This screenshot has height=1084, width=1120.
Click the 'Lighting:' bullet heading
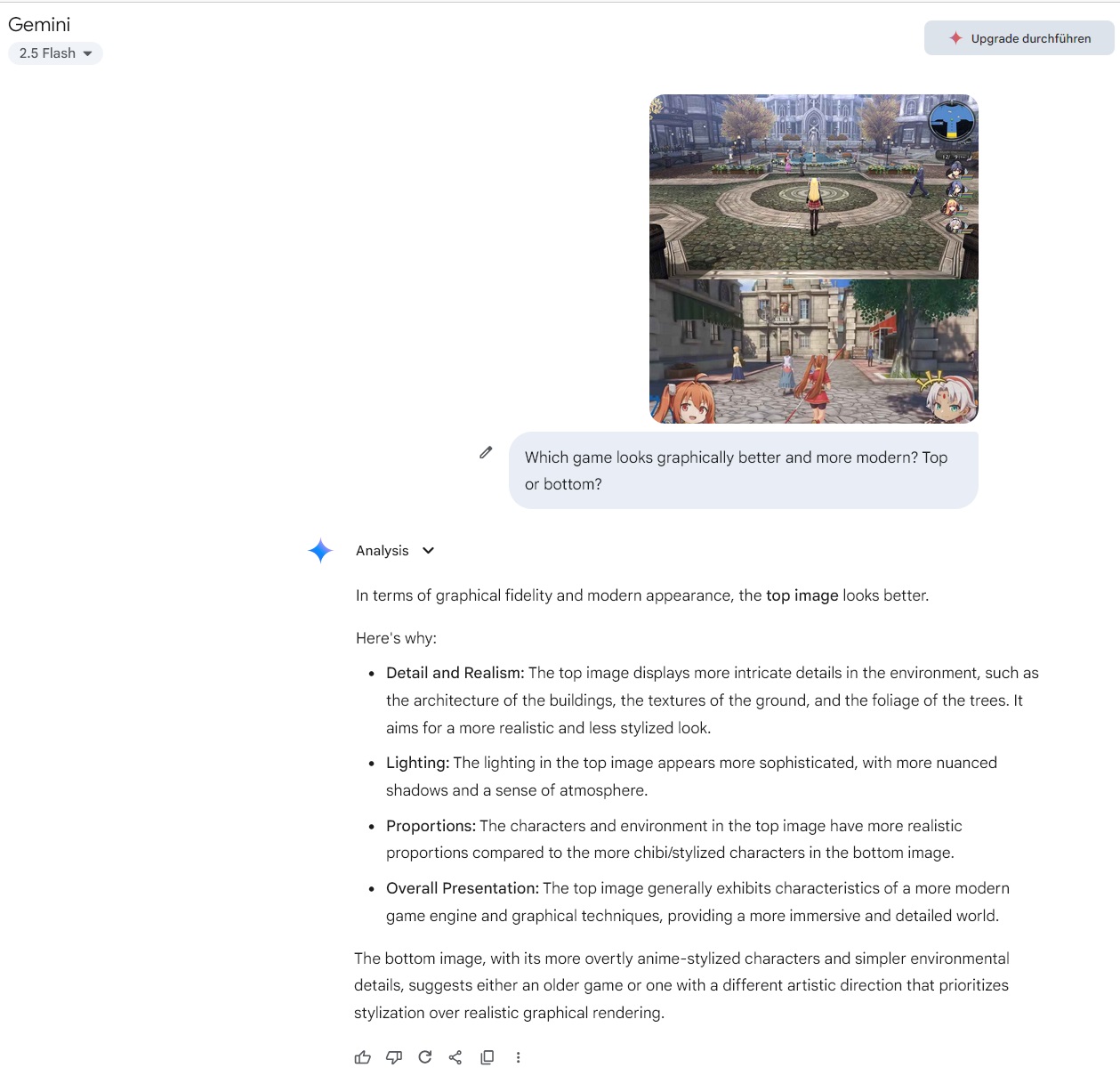coord(418,763)
